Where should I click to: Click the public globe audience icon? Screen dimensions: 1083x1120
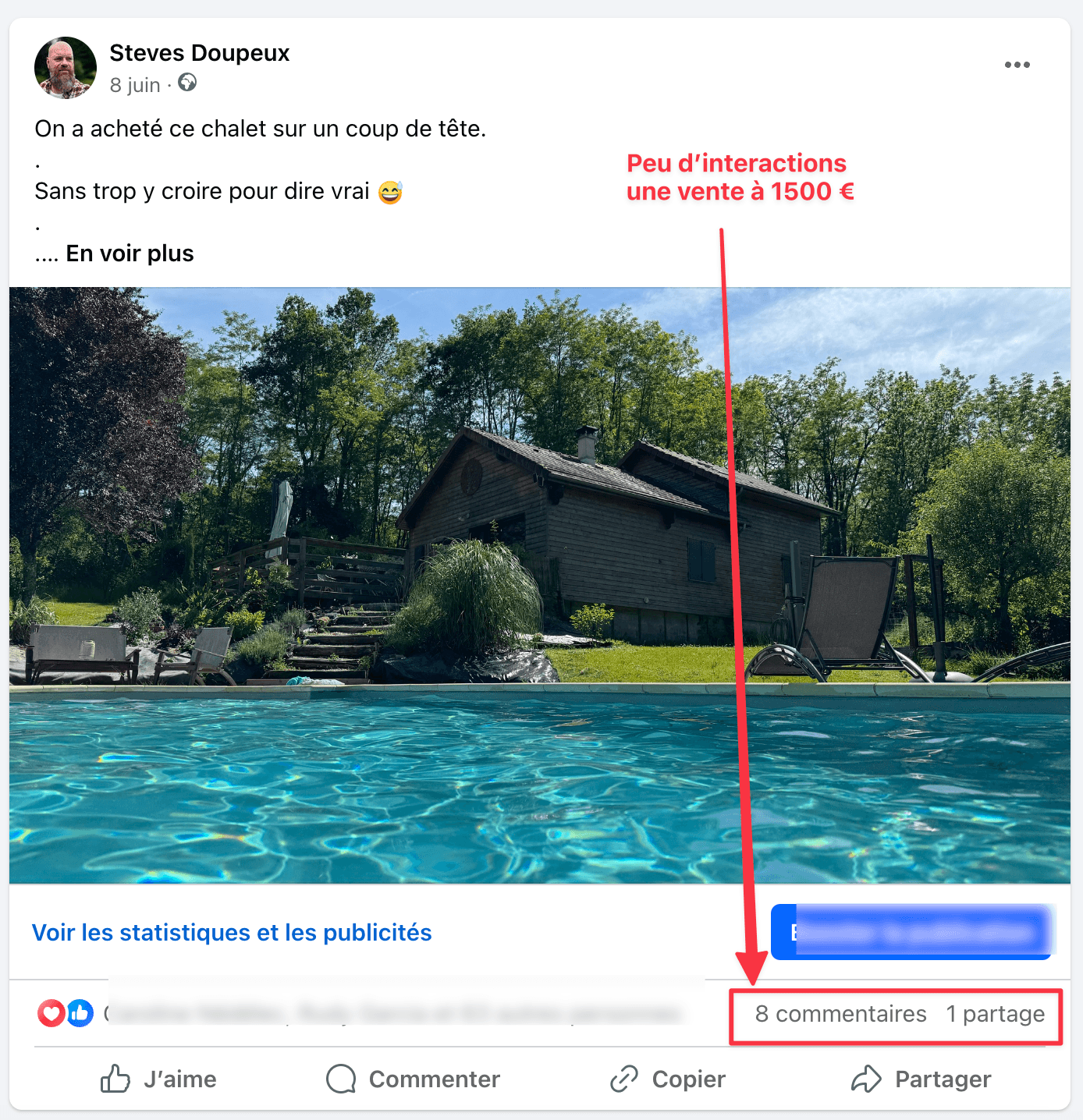tap(187, 83)
